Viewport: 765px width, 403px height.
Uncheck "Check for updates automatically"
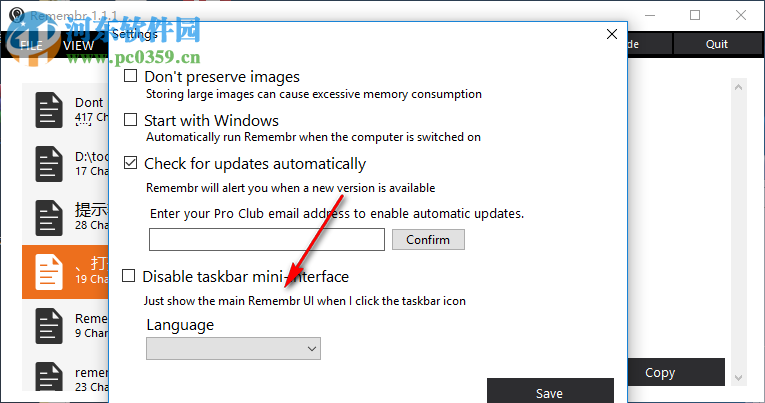coord(130,163)
